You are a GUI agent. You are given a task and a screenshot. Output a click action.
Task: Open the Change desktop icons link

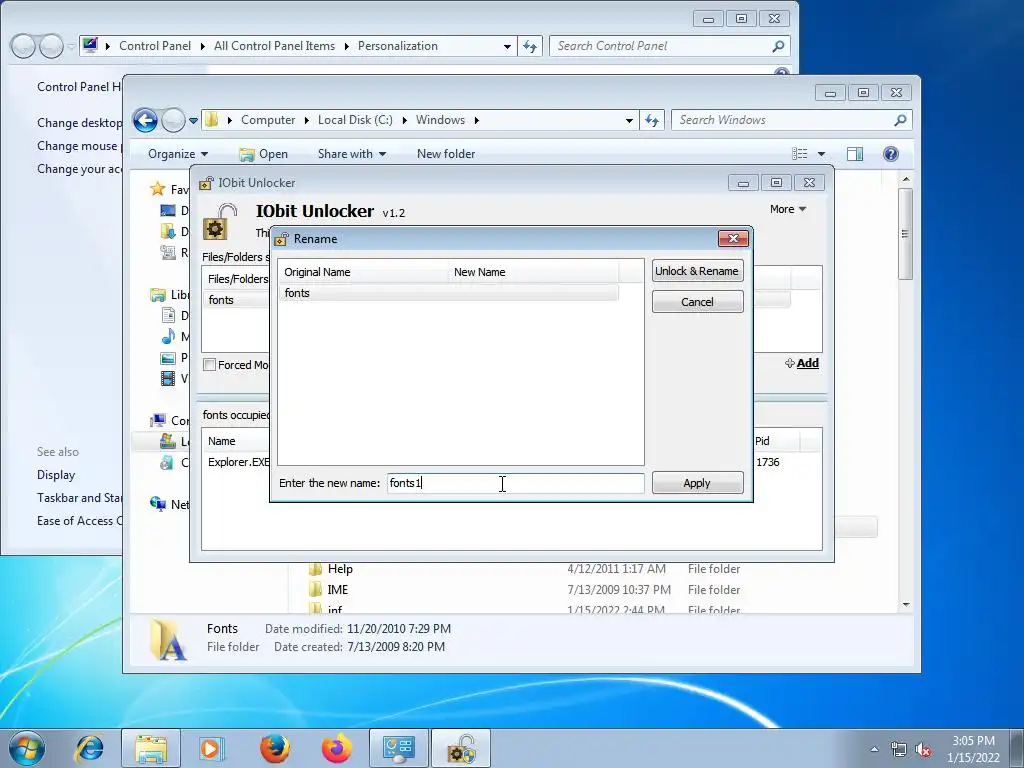(x=79, y=123)
